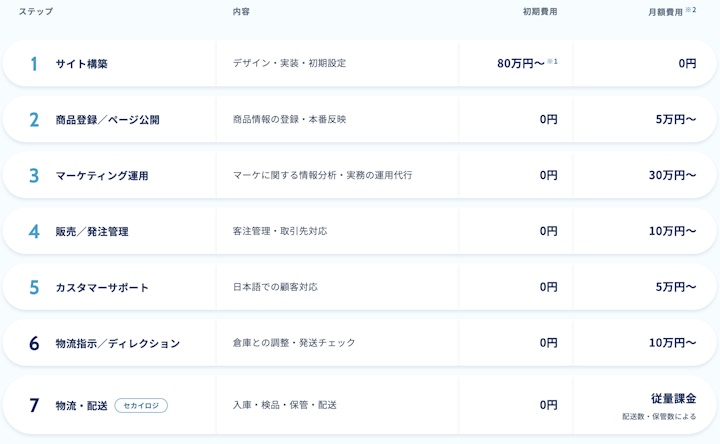Screen dimensions: 720x444
Task: Select step number 1 icon
Action: click(34, 64)
